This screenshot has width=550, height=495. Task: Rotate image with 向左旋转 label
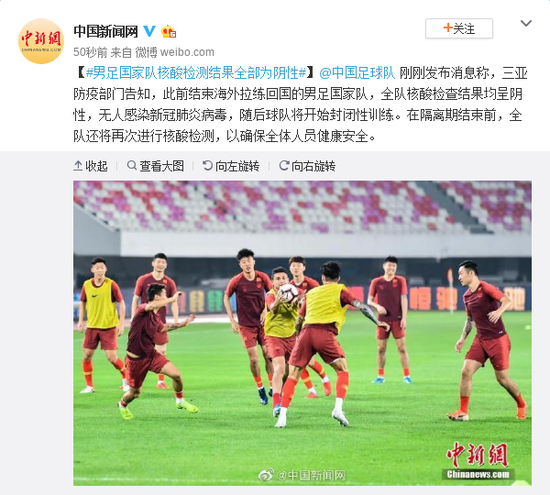tap(231, 166)
